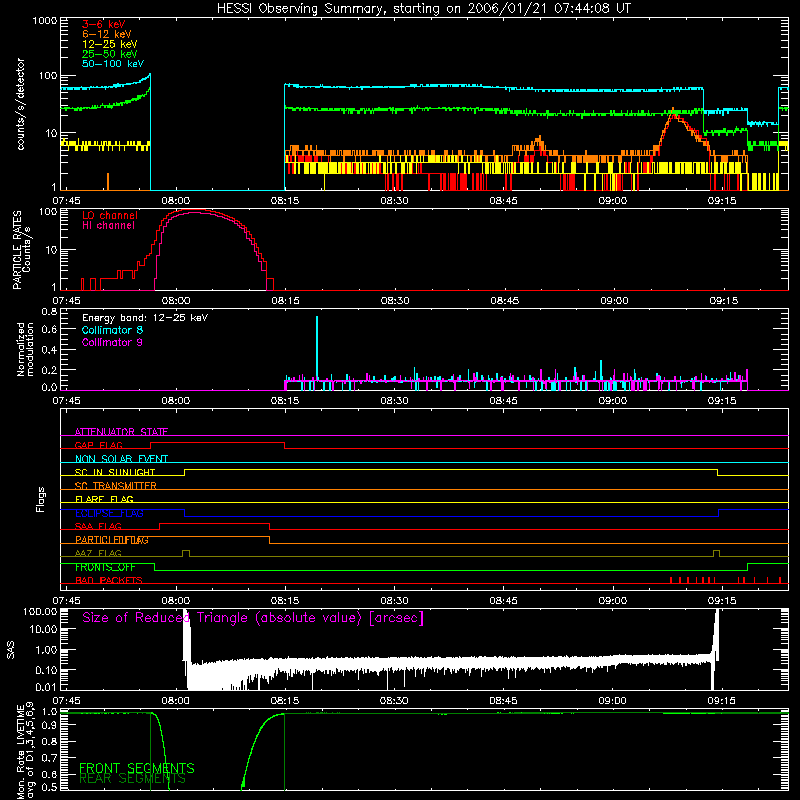Viewport: 800px width, 800px height.
Task: Select the orange PARTICLE_FLAG label
Action: 112,540
